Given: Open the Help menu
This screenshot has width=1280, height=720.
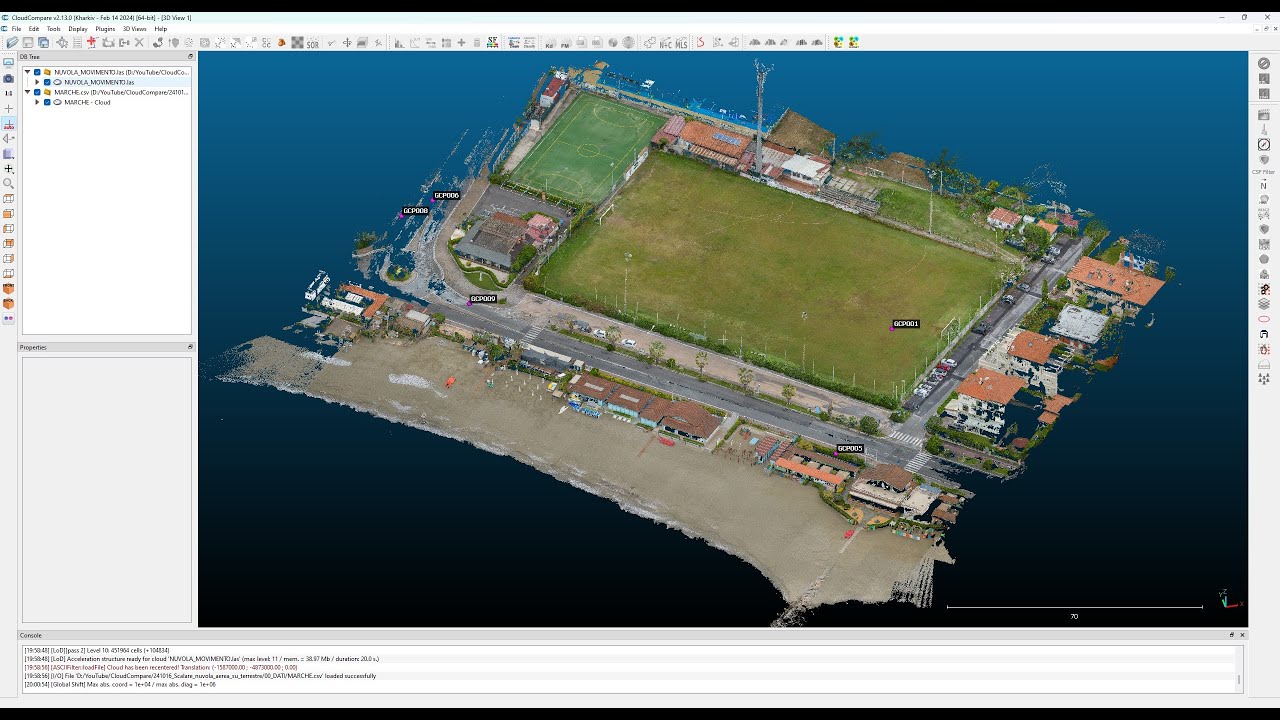Looking at the screenshot, I should (x=161, y=29).
